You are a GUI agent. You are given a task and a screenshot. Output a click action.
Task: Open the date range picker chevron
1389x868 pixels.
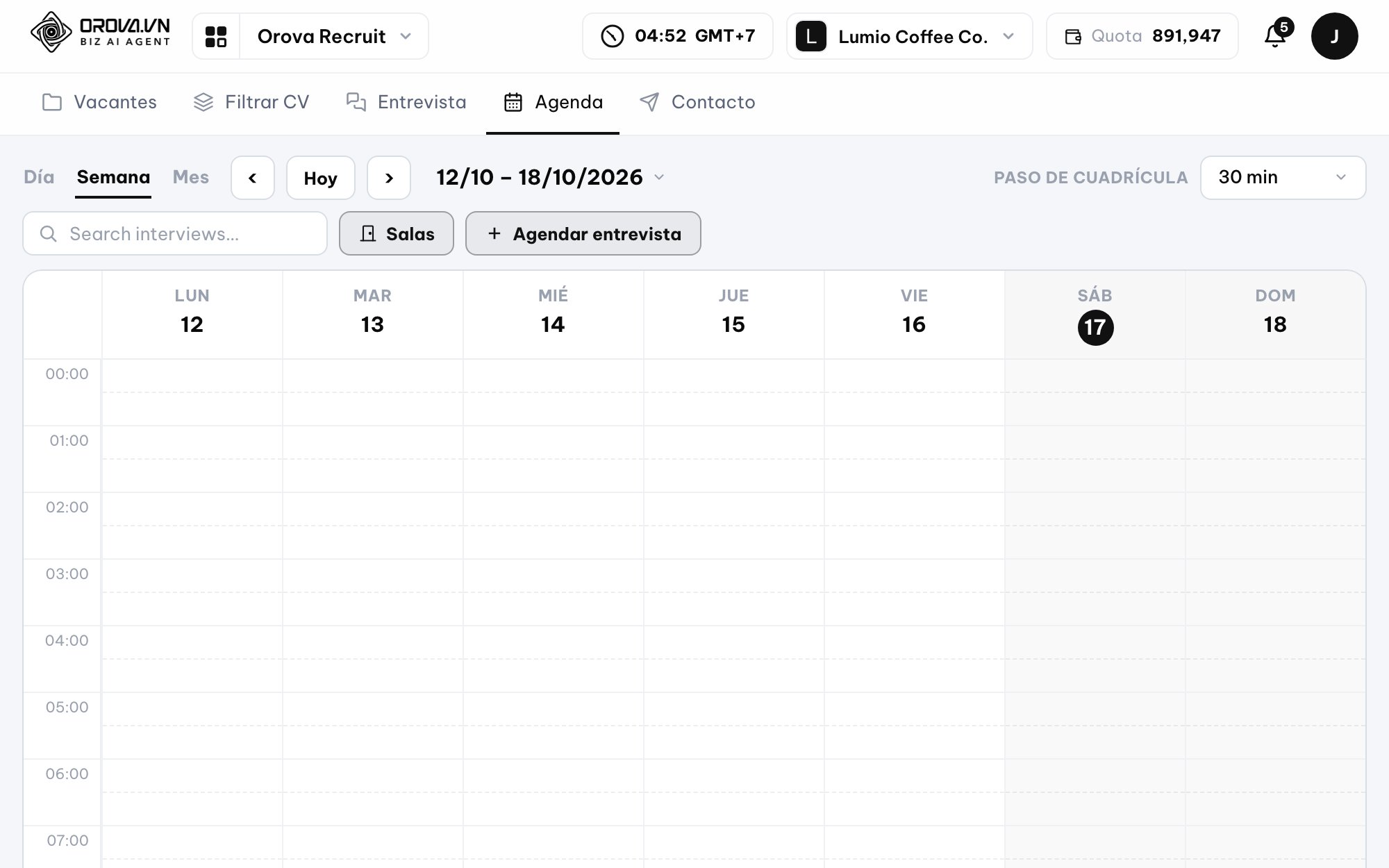[659, 177]
